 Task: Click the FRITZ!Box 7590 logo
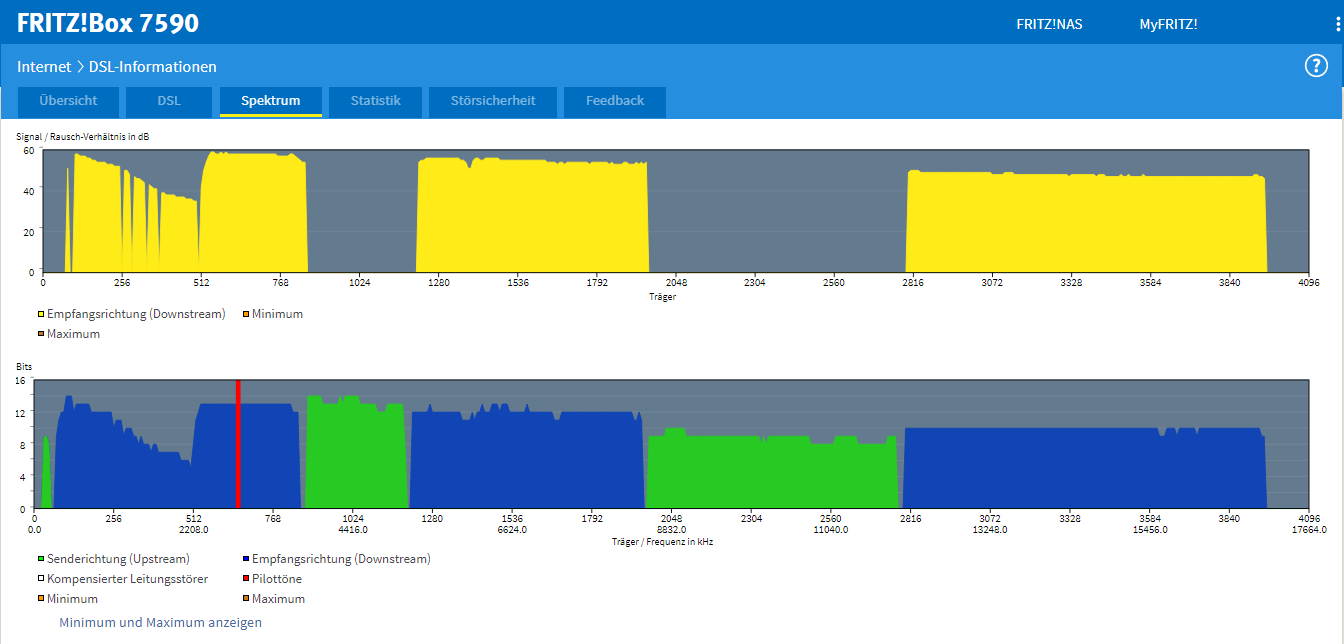108,23
